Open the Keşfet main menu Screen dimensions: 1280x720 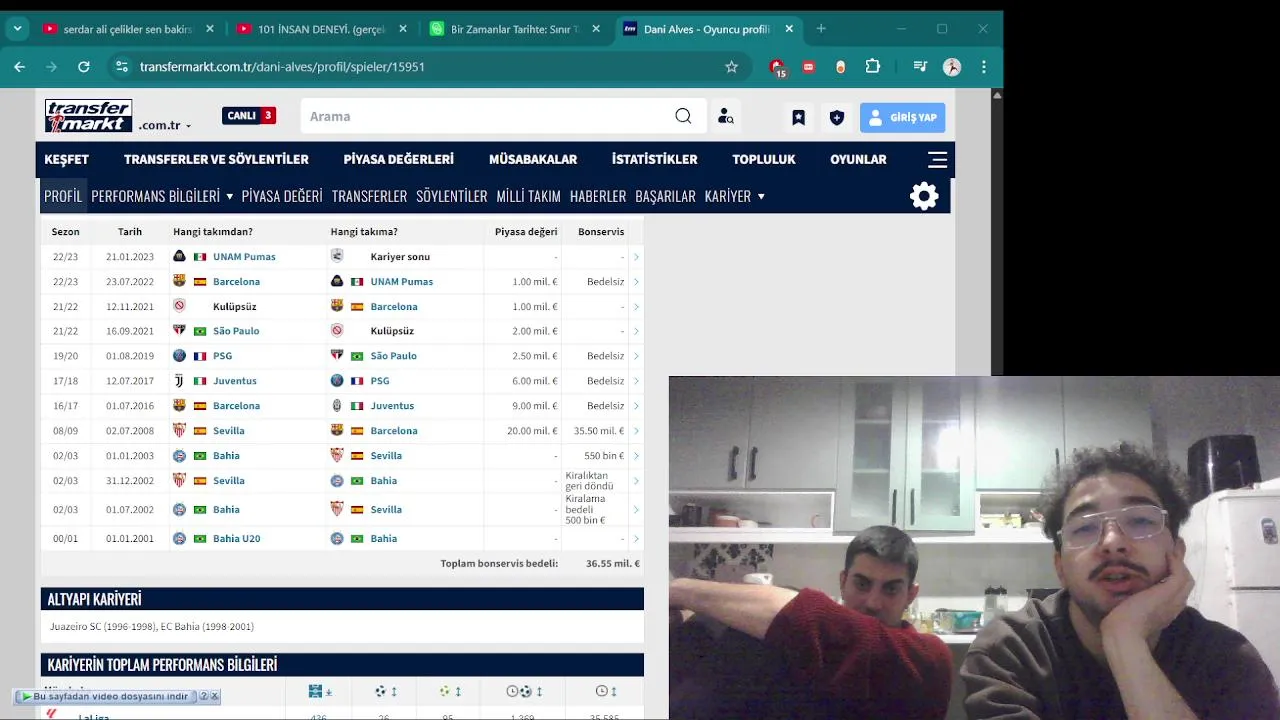66,159
